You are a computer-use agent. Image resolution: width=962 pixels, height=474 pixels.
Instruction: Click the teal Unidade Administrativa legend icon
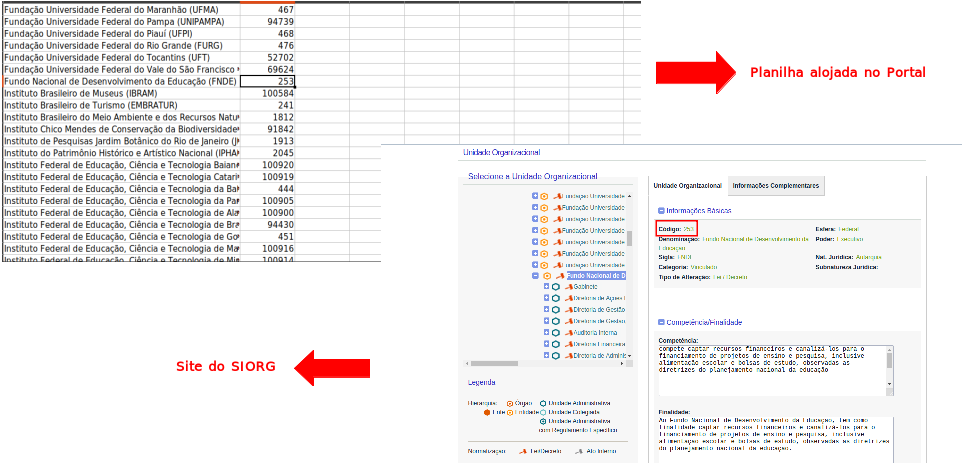coord(543,403)
